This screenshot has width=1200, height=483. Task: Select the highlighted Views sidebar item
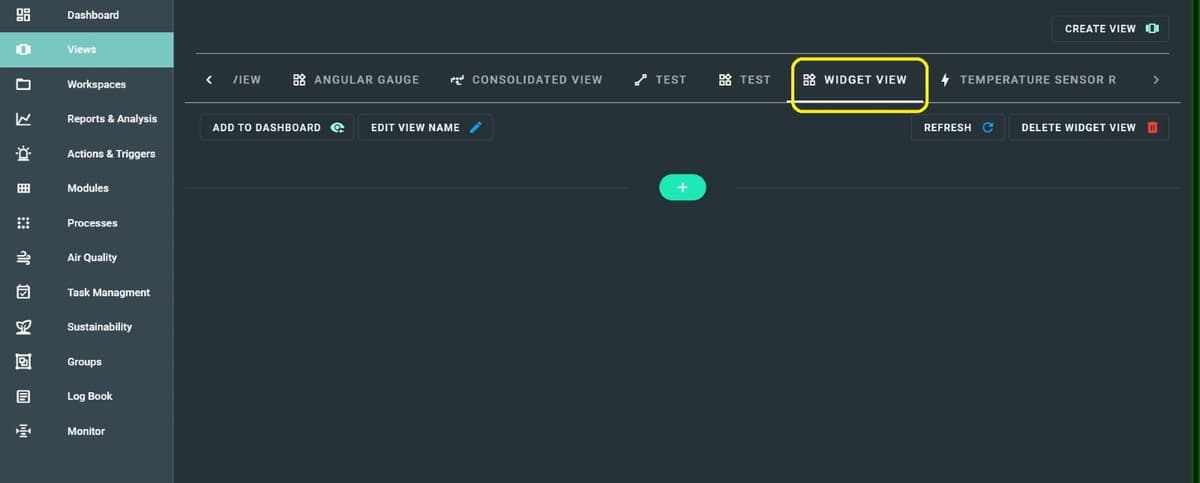coord(87,50)
